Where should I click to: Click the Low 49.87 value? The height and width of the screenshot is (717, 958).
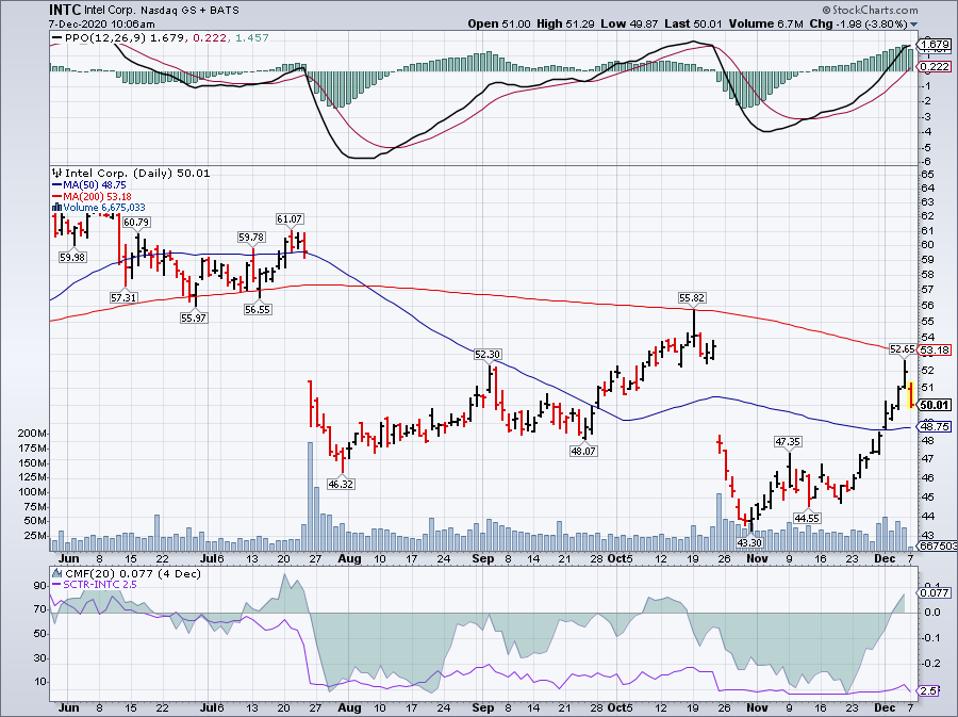pyautogui.click(x=629, y=24)
